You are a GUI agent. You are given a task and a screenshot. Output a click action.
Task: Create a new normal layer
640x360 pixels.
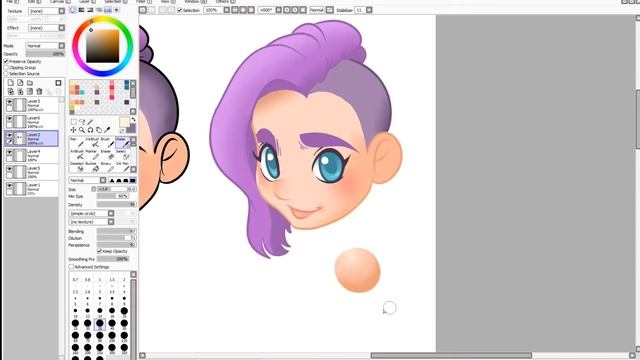click(x=11, y=83)
